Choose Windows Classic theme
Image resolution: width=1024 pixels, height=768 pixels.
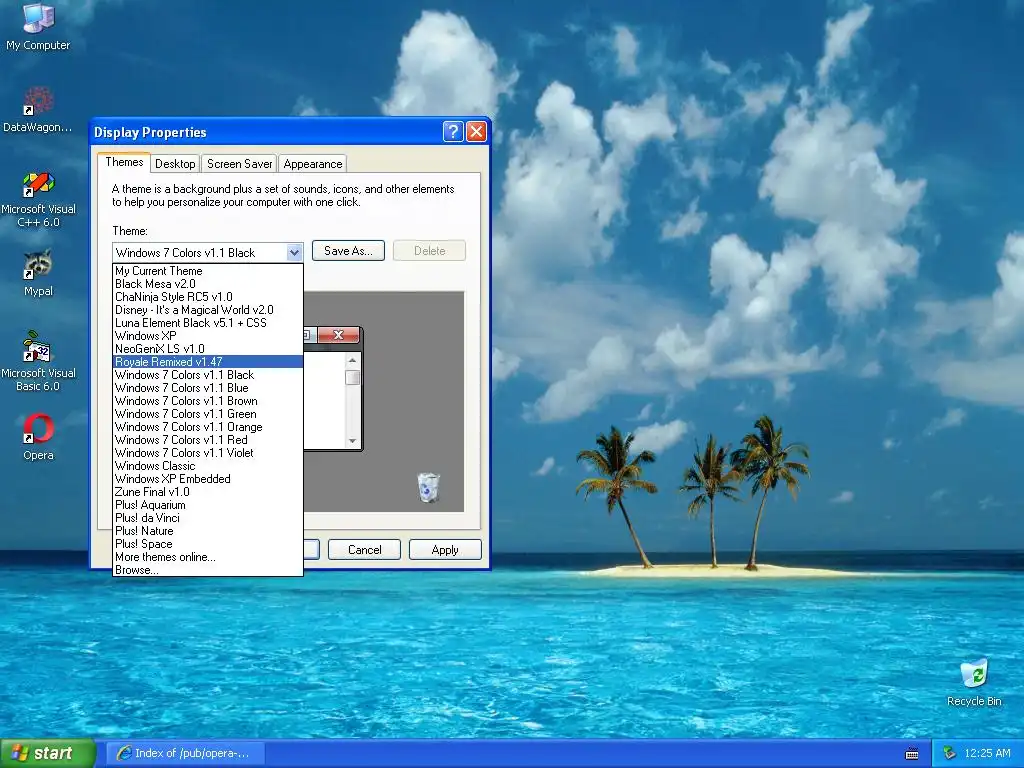coord(208,466)
